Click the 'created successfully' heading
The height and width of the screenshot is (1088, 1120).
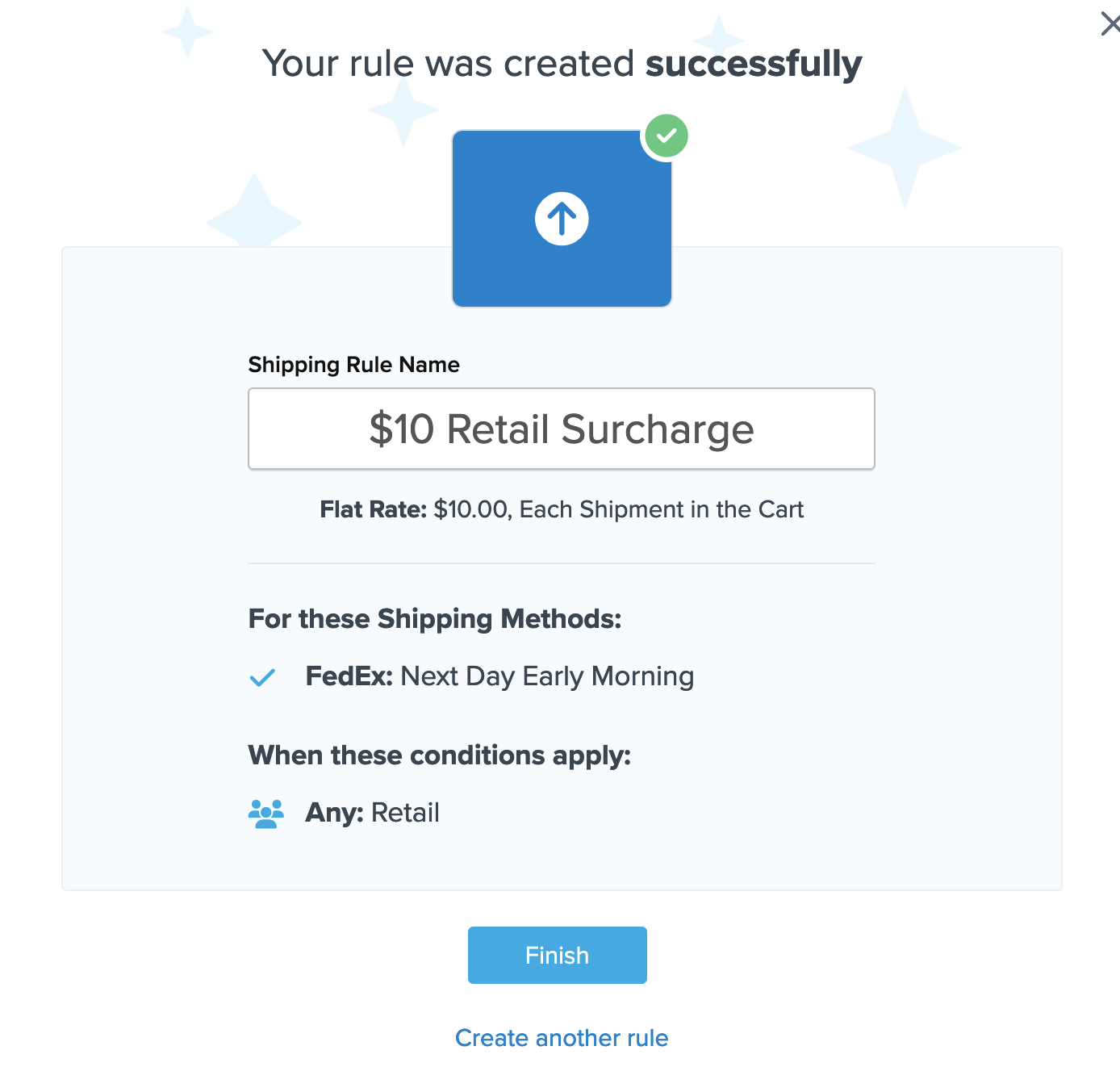[x=562, y=64]
